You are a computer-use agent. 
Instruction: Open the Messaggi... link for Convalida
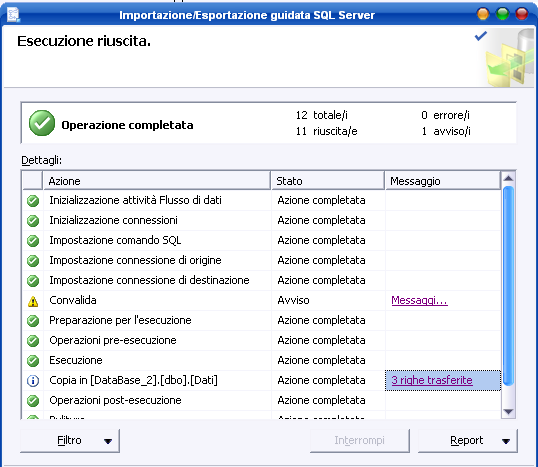[x=419, y=300]
